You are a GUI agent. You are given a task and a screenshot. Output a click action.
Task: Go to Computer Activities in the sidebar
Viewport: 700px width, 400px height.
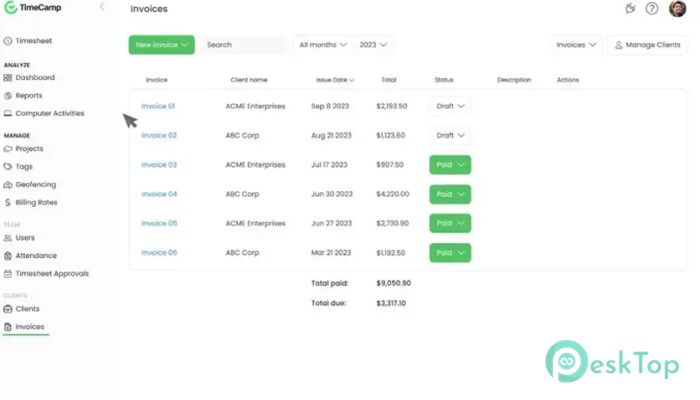[50, 113]
